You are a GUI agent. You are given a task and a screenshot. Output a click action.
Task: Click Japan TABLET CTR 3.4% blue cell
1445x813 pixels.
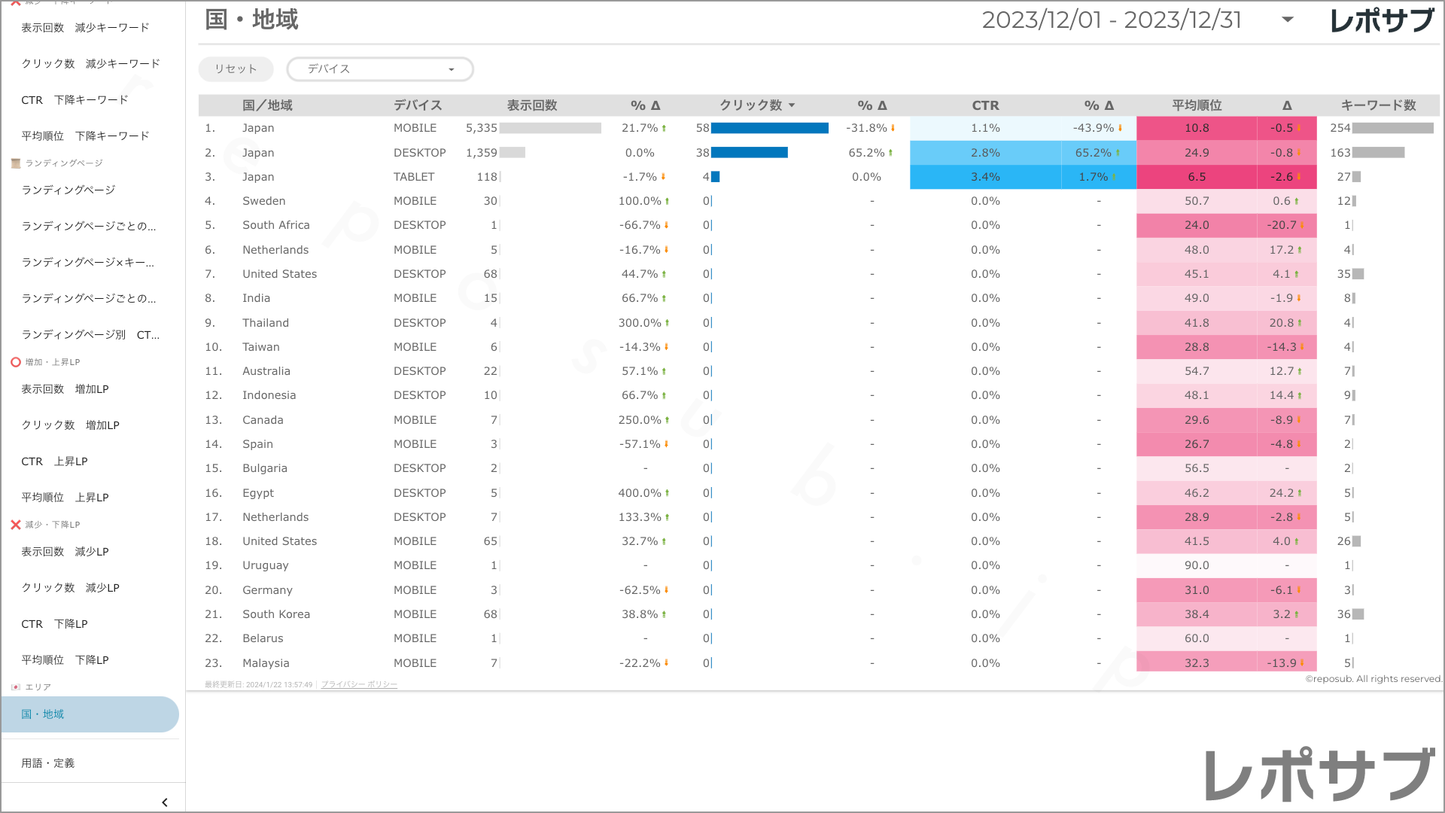coord(985,177)
